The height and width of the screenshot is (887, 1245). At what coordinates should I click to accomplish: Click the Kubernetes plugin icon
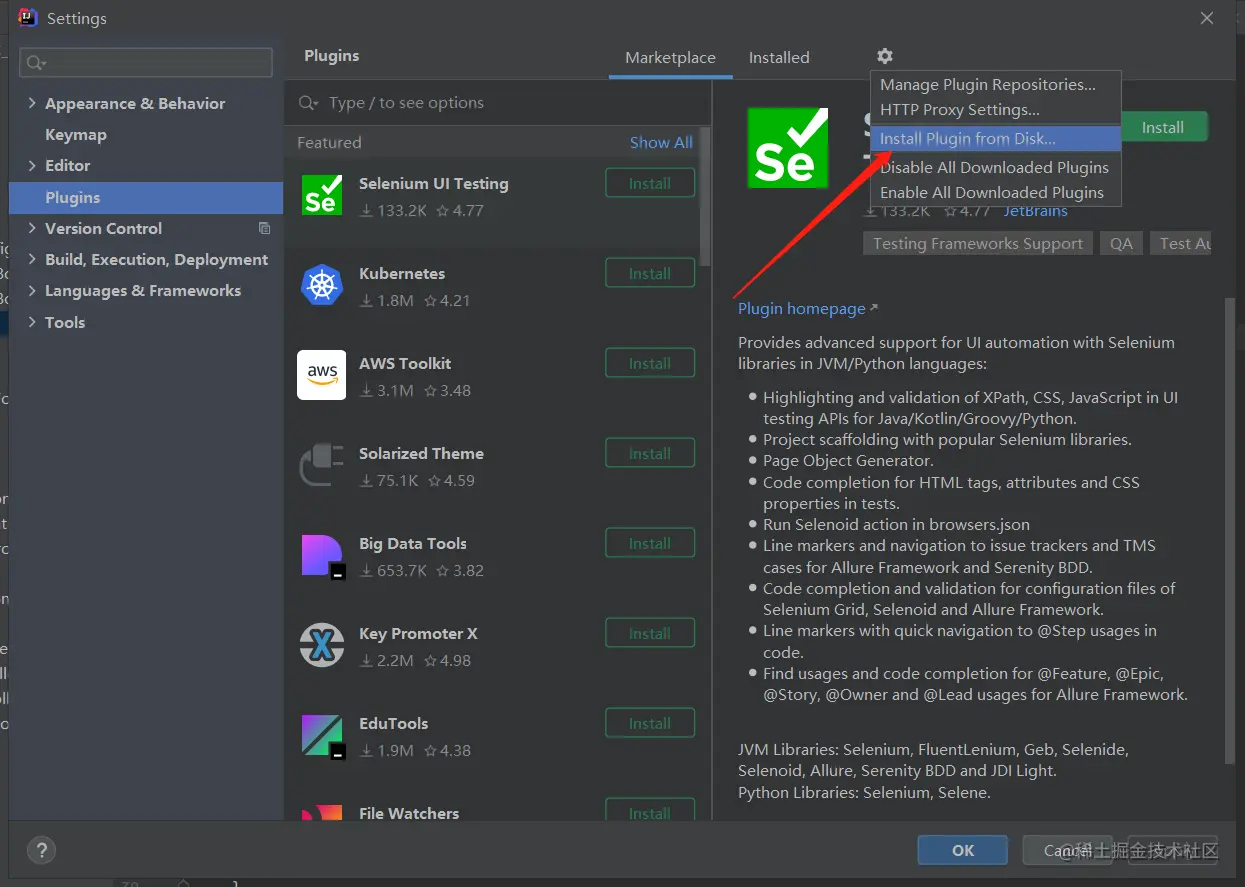[322, 286]
